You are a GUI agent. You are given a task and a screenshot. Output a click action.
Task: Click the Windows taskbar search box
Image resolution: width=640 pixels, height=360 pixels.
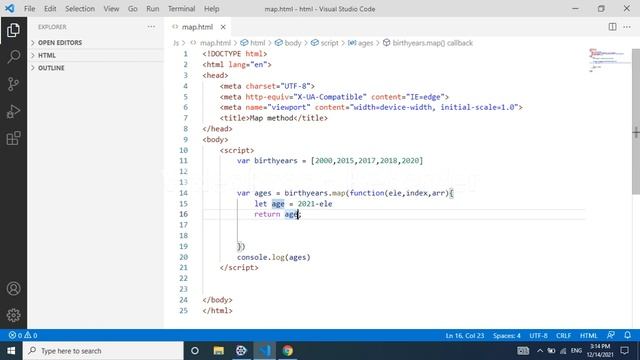point(103,351)
